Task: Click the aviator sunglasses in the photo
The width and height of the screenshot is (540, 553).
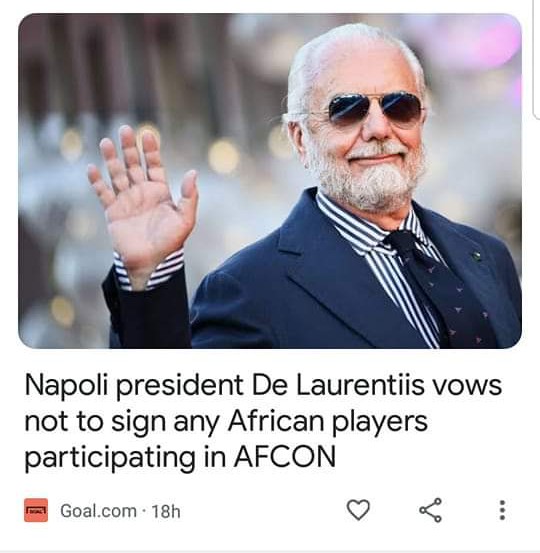Action: pos(376,108)
